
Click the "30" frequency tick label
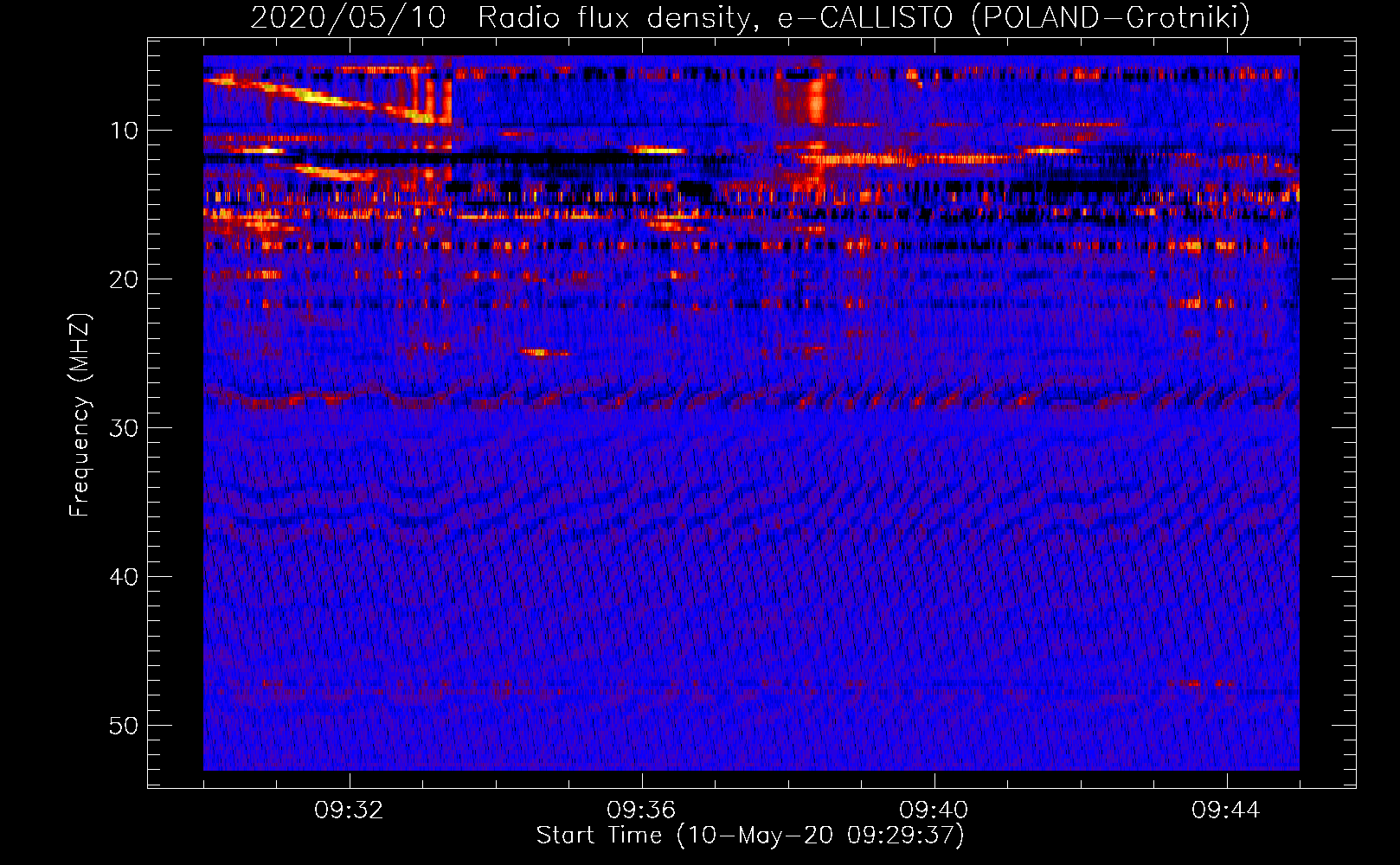[125, 428]
